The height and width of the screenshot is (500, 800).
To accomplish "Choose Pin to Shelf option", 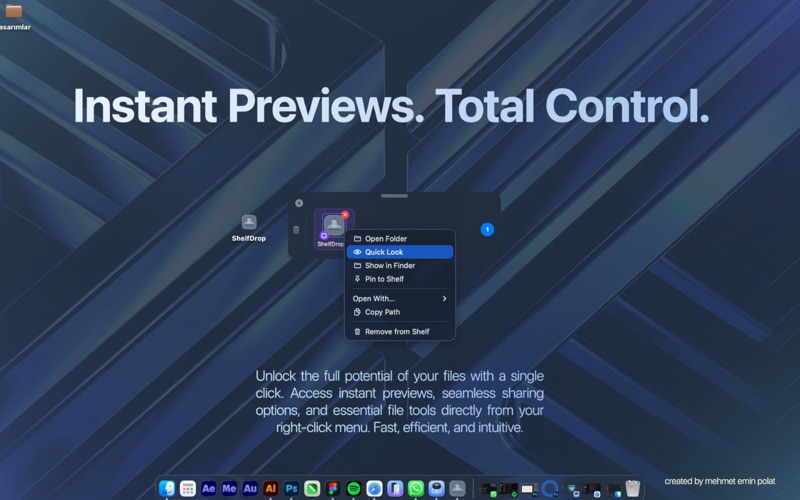I will (x=399, y=279).
